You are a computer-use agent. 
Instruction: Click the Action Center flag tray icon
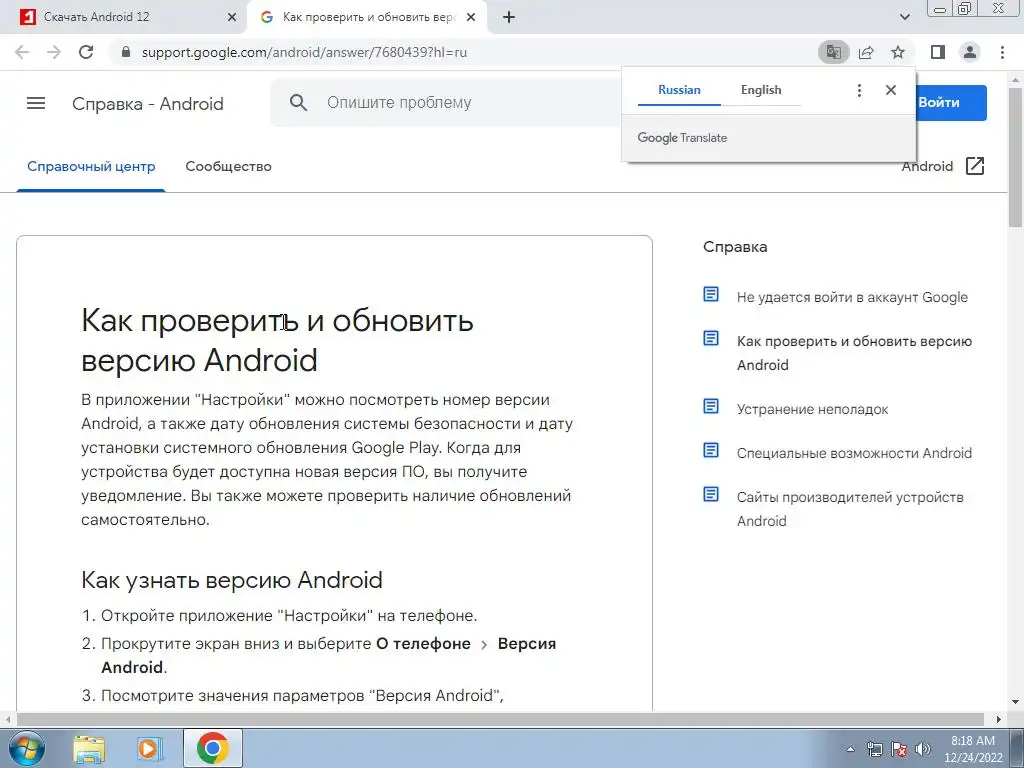899,749
